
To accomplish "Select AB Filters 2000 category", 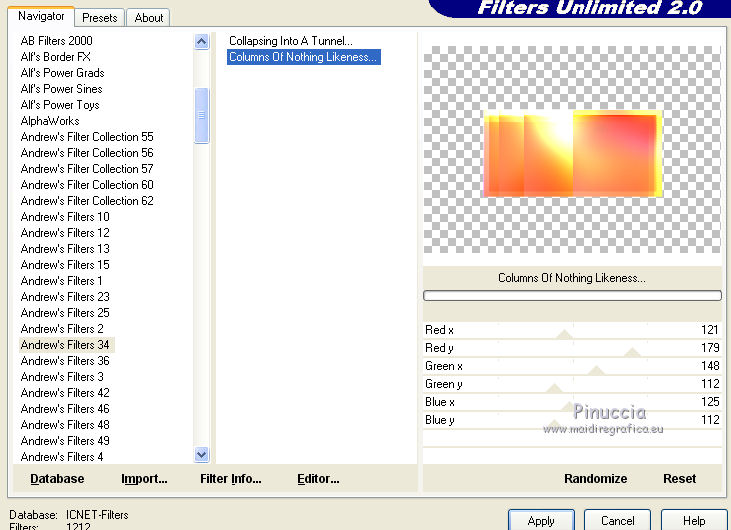I will 56,41.
